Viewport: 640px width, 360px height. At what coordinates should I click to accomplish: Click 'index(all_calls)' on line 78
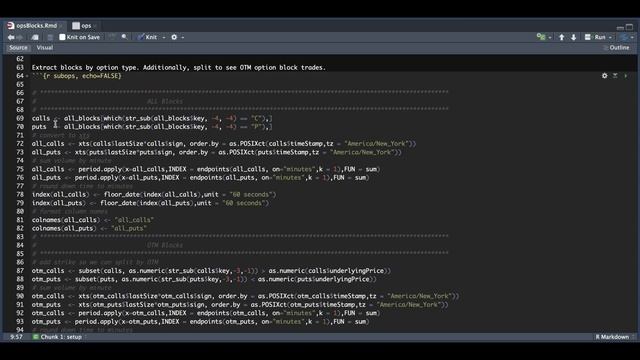click(60, 195)
